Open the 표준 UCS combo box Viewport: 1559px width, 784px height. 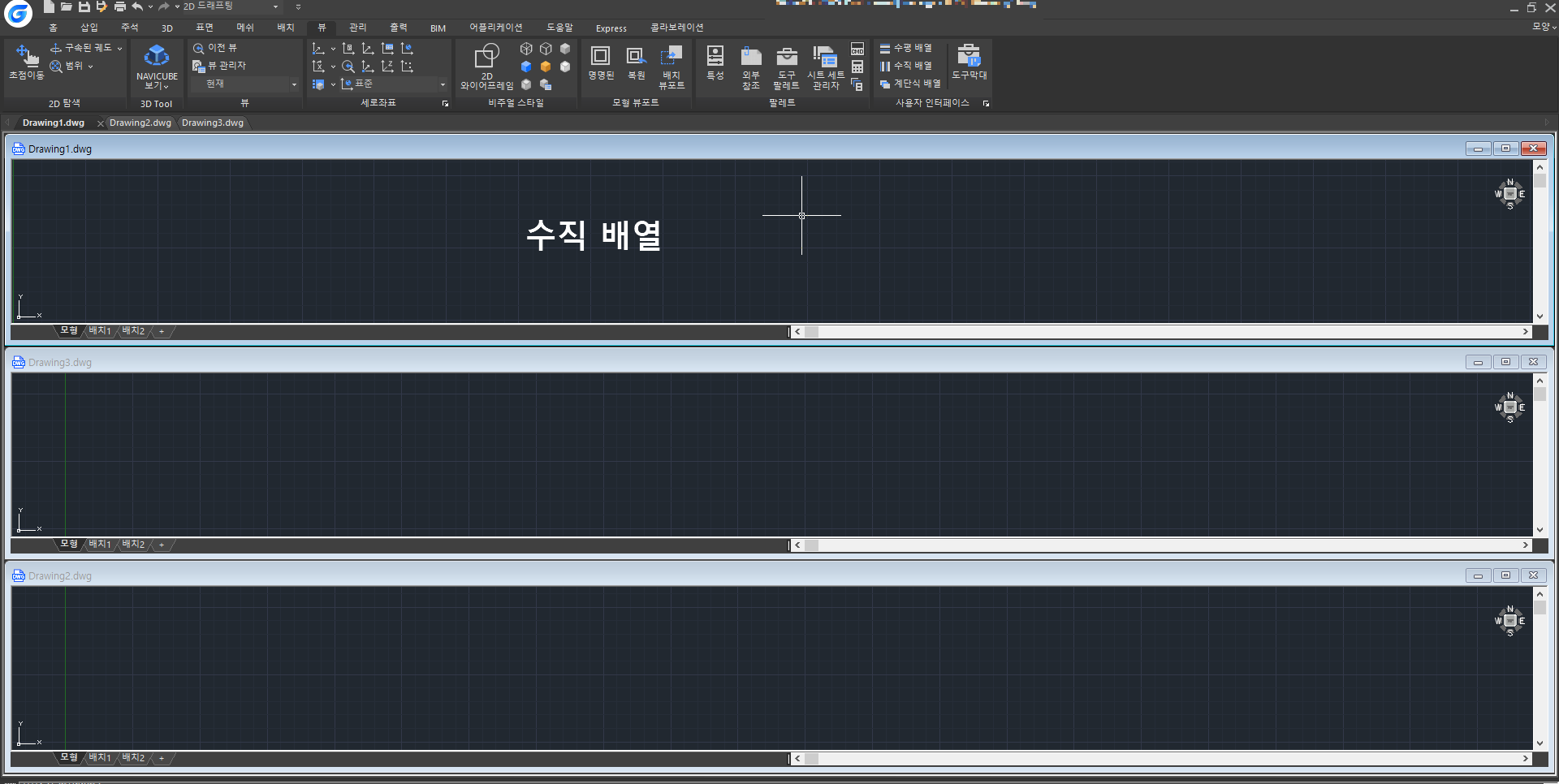[394, 84]
